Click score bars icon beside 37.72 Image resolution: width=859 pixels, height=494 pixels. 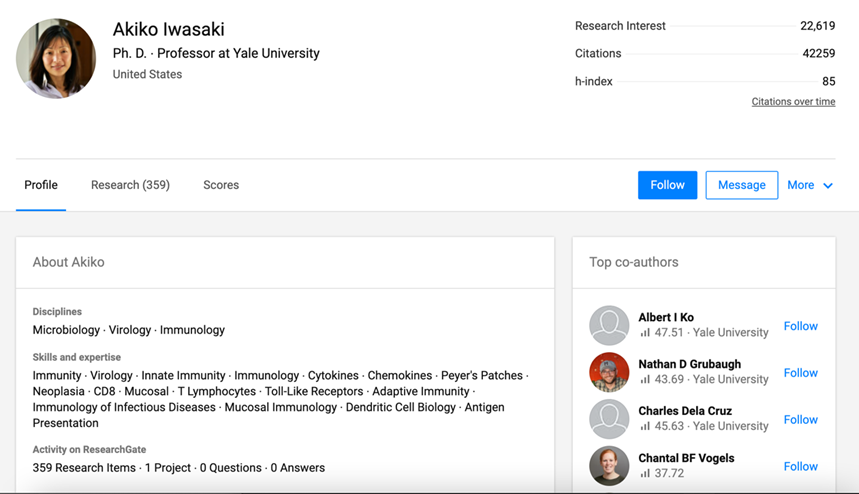point(645,474)
